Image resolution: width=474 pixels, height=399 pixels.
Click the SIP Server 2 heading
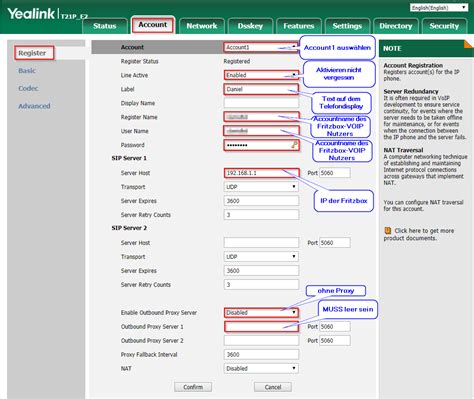click(x=129, y=228)
